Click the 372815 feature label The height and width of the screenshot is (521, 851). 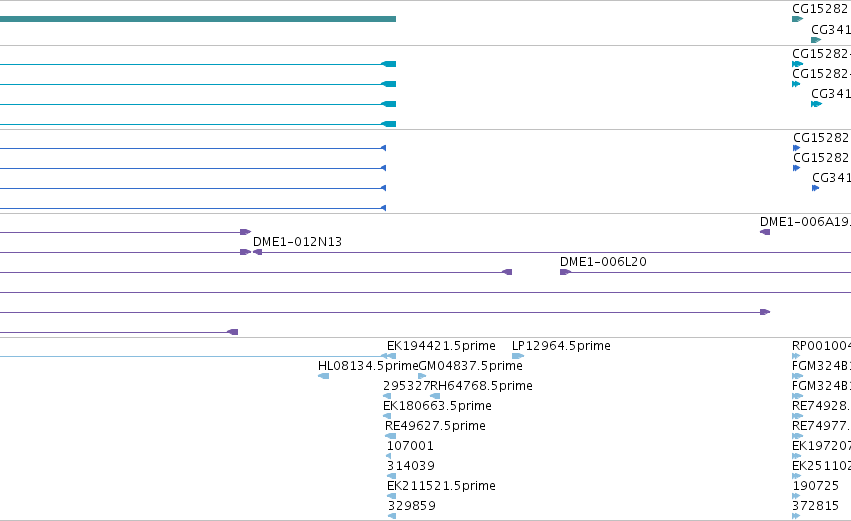pos(815,506)
